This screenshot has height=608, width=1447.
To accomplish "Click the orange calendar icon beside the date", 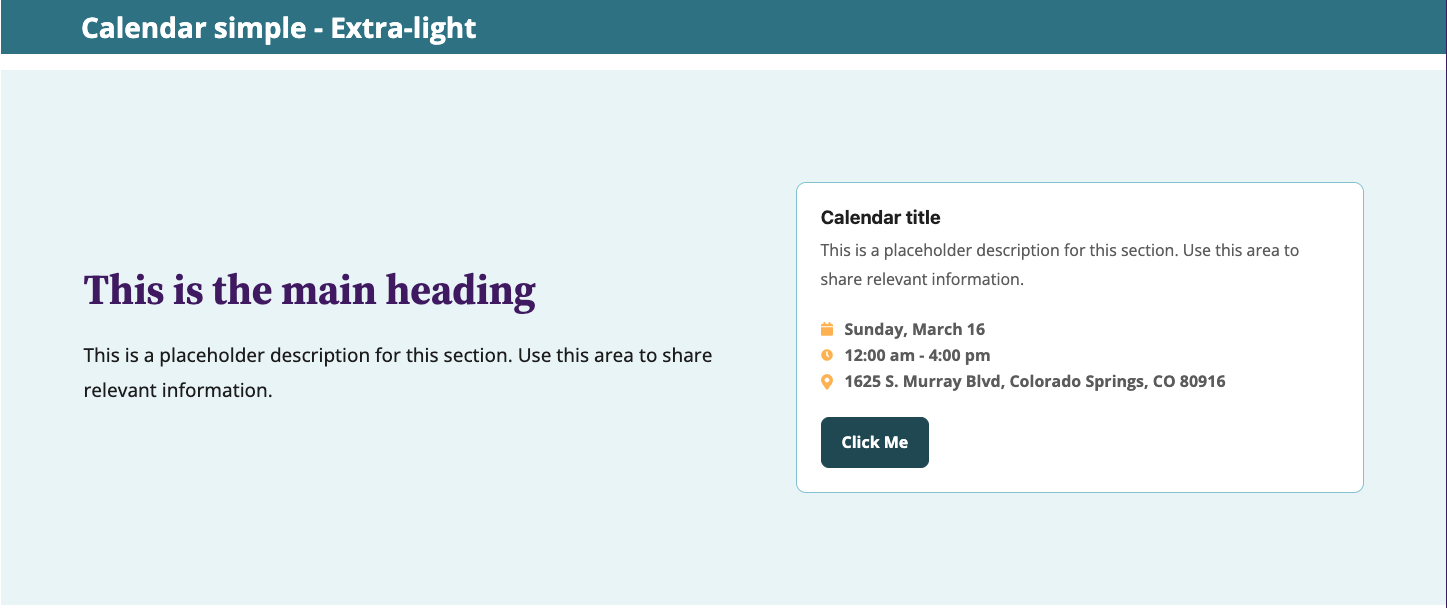I will click(x=827, y=329).
